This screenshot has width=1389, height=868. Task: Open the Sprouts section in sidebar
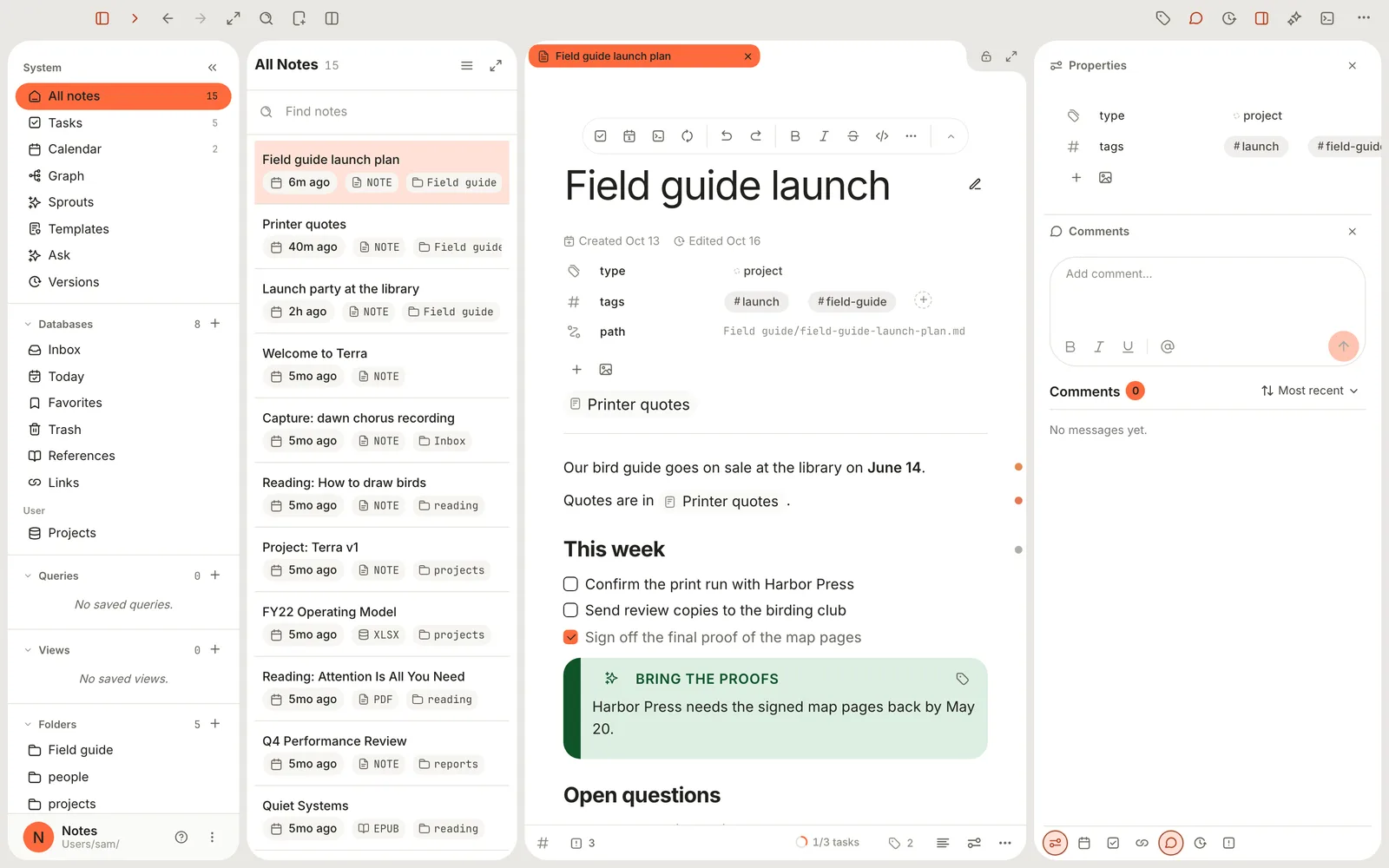pos(123,202)
